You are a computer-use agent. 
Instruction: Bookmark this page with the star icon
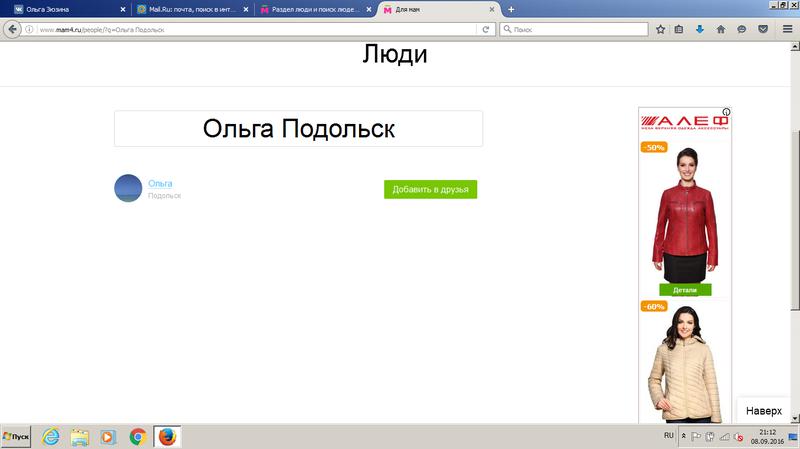pyautogui.click(x=661, y=29)
